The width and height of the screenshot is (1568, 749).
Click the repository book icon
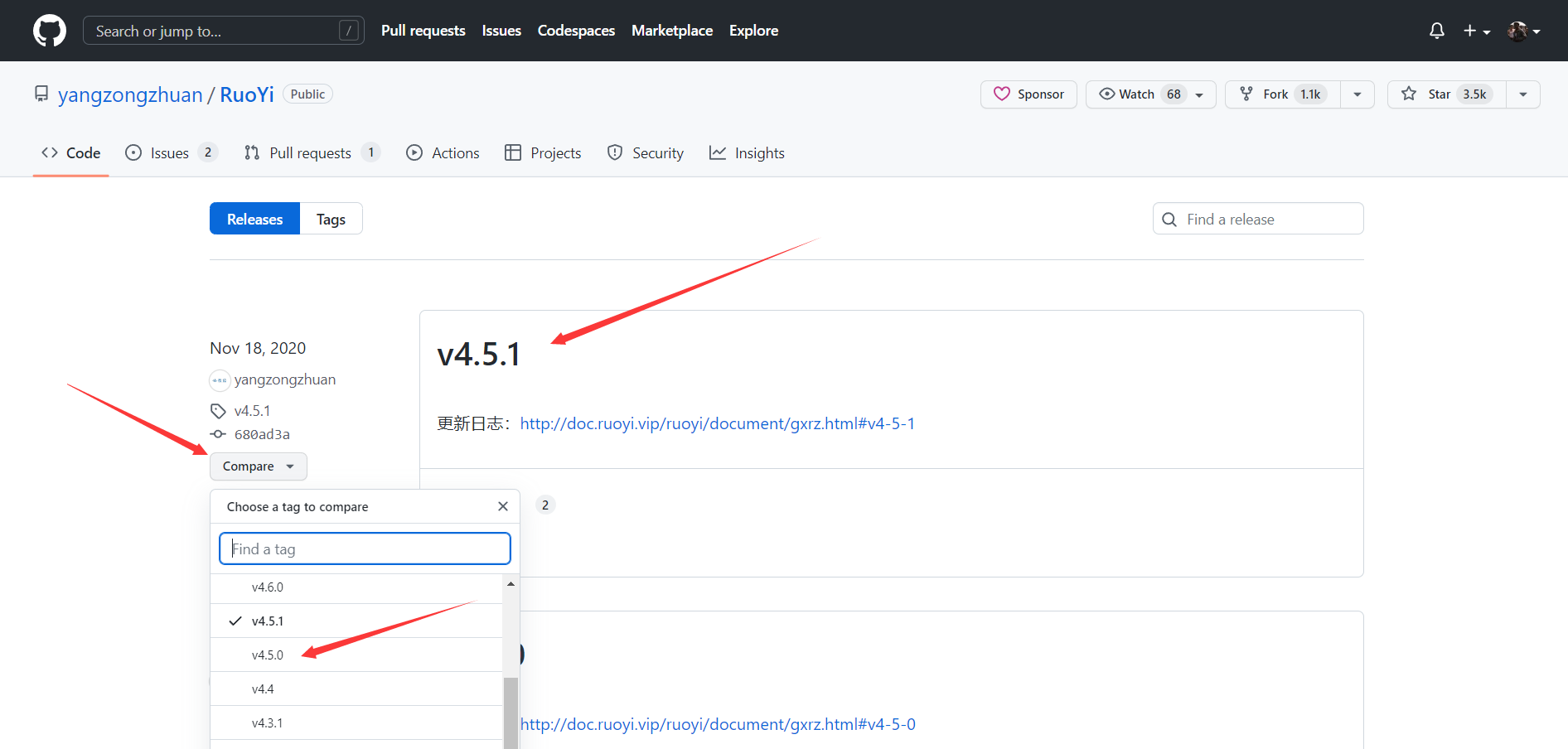click(x=41, y=94)
